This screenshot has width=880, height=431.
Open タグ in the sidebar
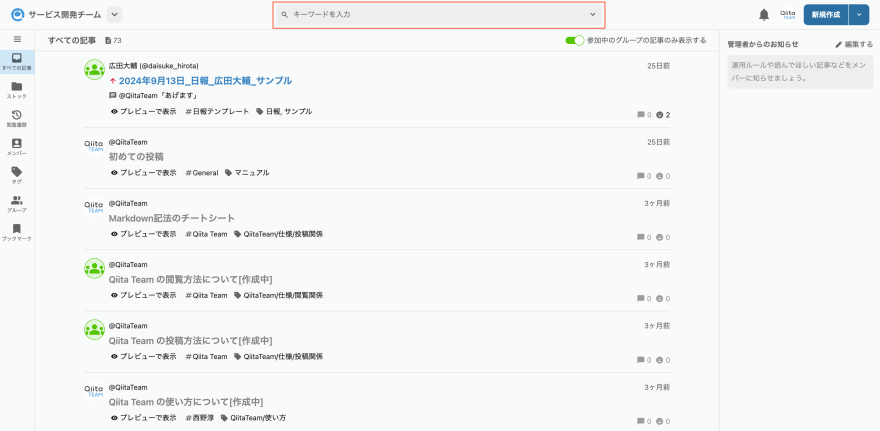[17, 176]
